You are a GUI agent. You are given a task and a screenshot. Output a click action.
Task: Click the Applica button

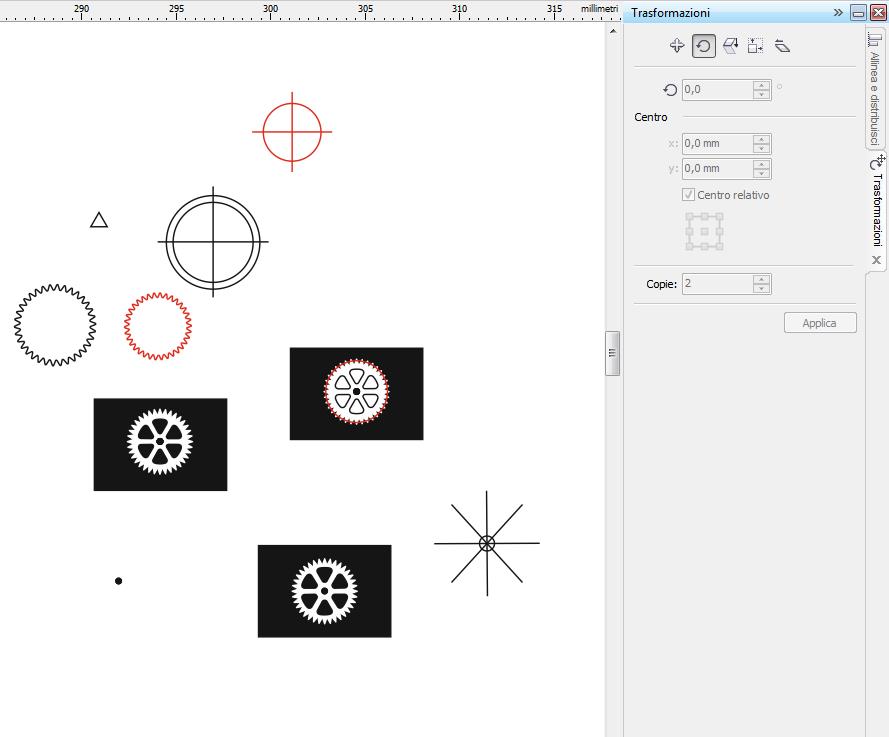(x=820, y=323)
